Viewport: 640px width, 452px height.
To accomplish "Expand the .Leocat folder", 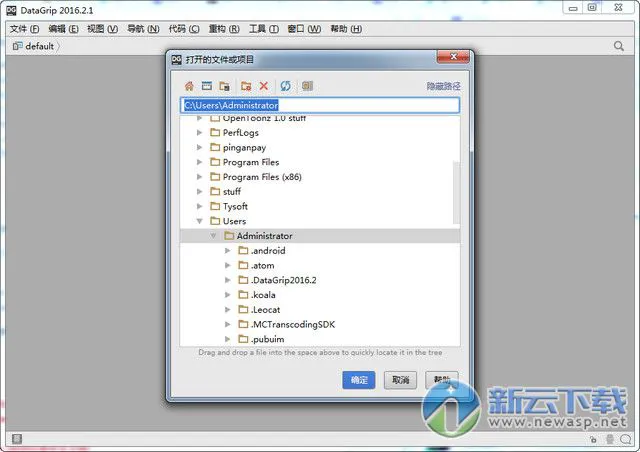I will tap(228, 309).
